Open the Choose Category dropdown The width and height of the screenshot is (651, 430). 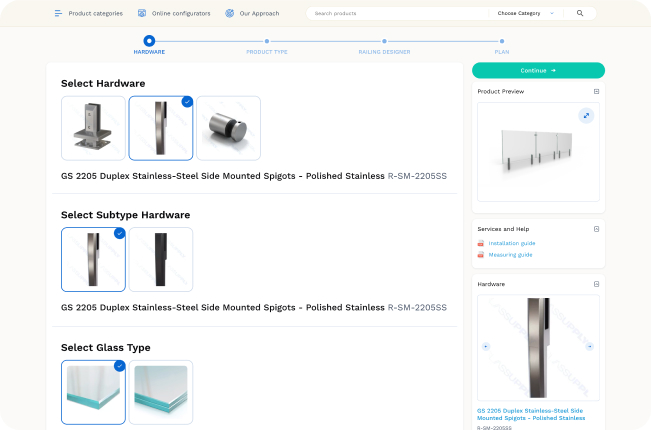pos(526,13)
